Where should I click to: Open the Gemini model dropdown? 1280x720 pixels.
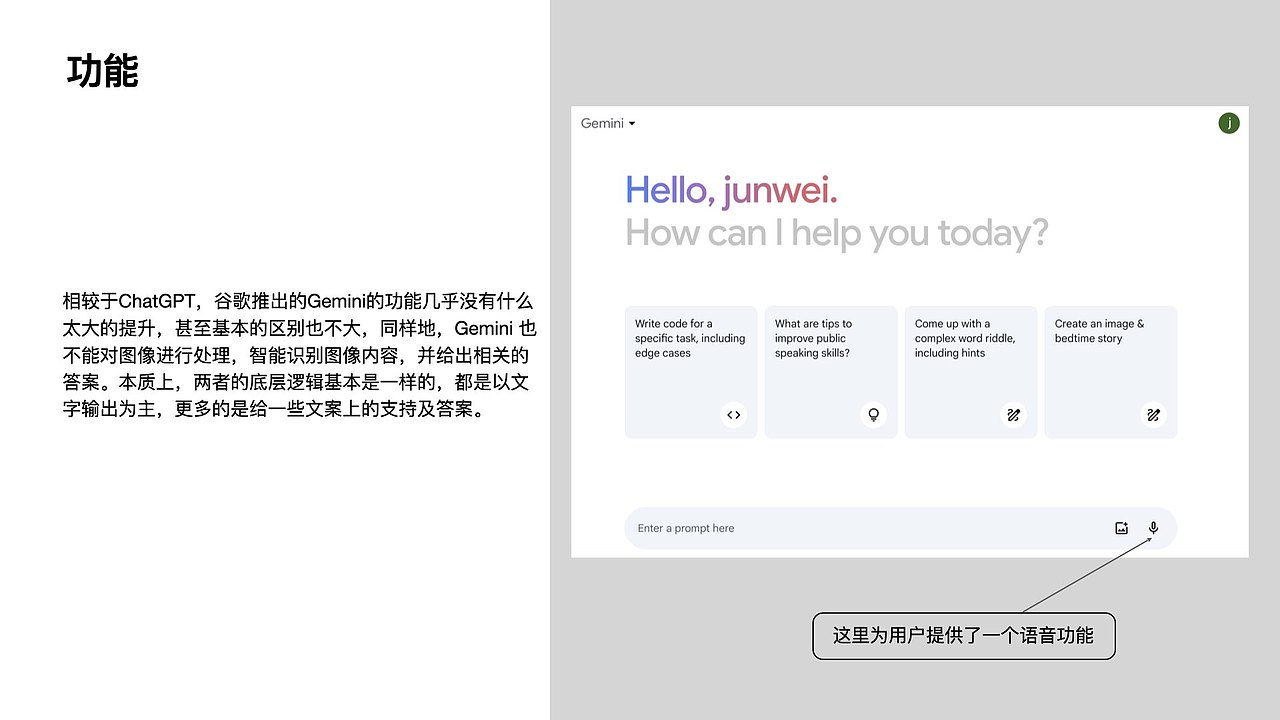608,123
